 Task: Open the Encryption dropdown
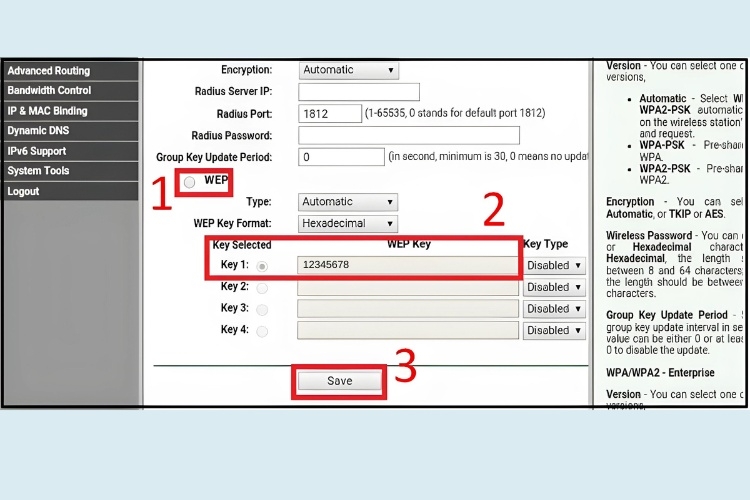[349, 70]
